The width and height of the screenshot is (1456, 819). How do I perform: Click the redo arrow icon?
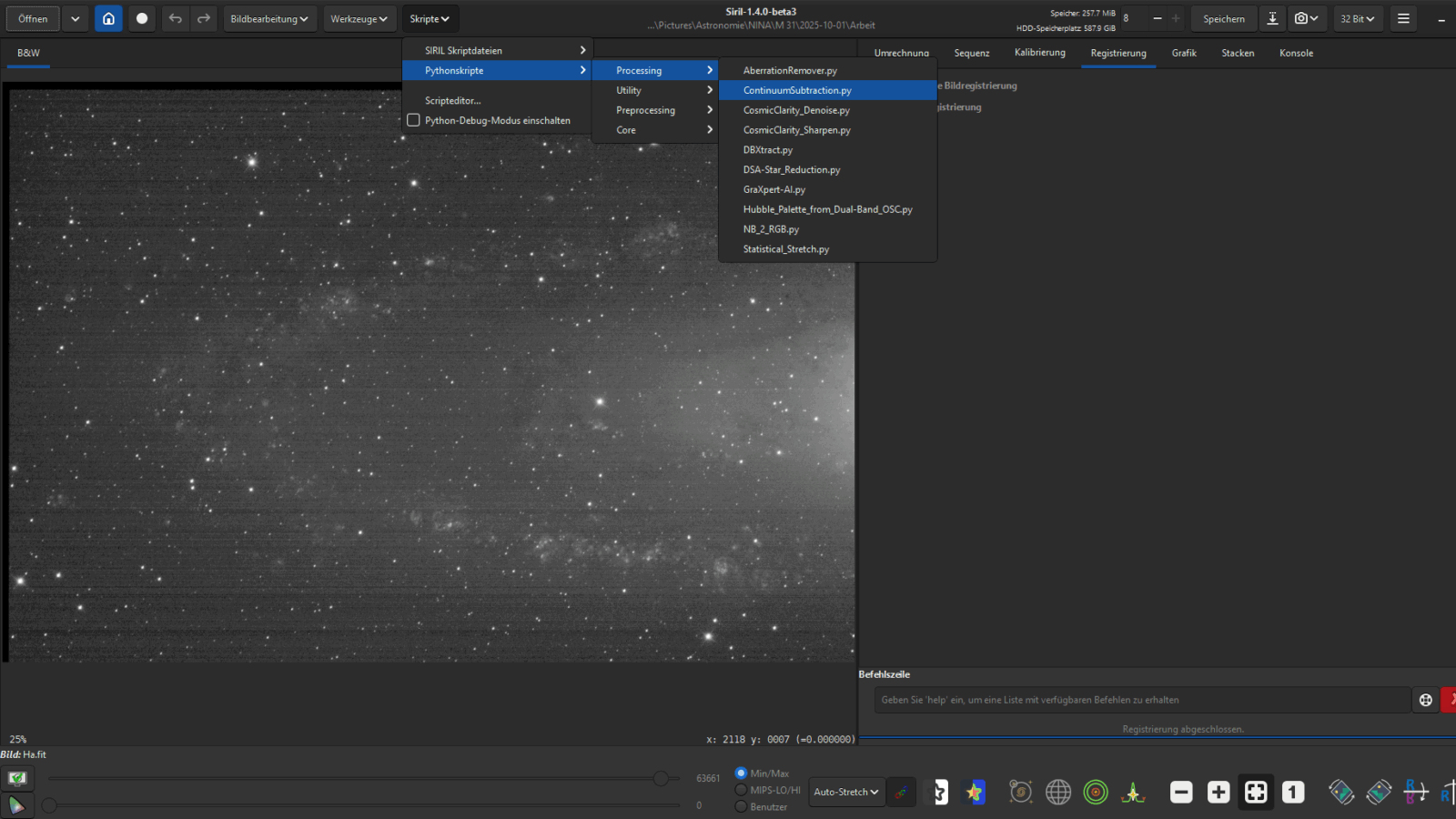(x=204, y=18)
